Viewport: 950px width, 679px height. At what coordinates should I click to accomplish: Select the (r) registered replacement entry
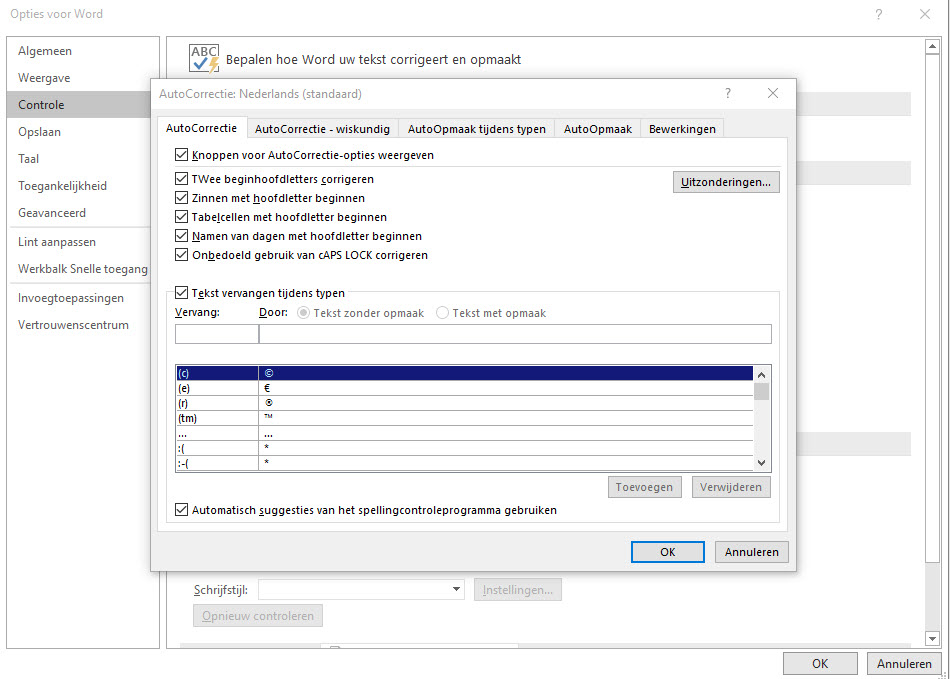click(465, 403)
